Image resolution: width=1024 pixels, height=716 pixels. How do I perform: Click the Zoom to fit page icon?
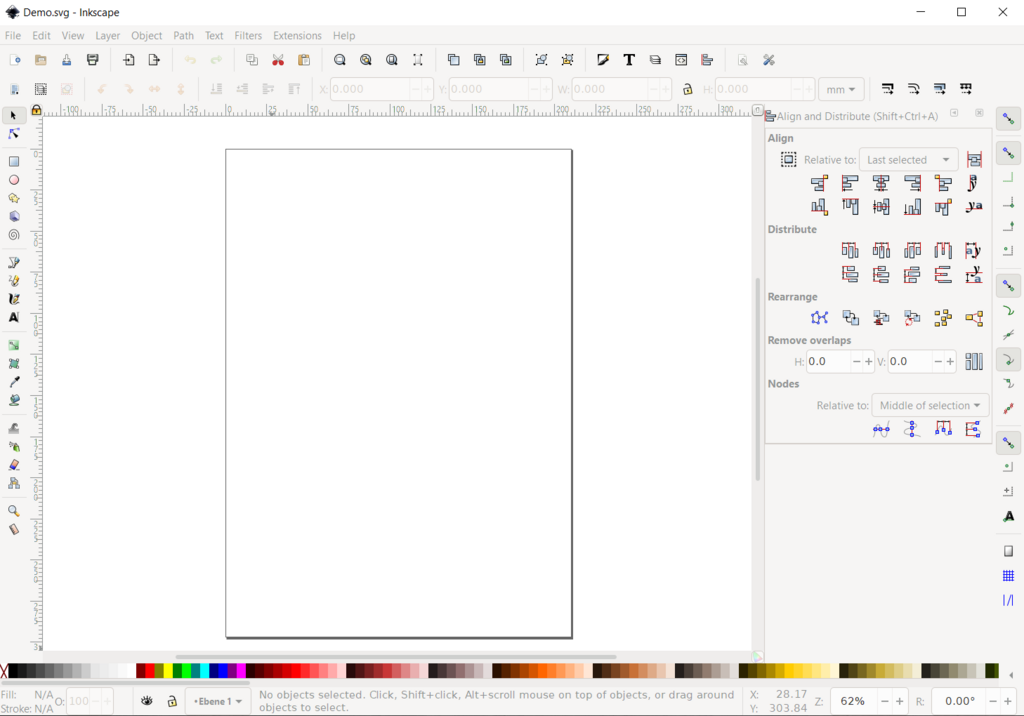(392, 60)
